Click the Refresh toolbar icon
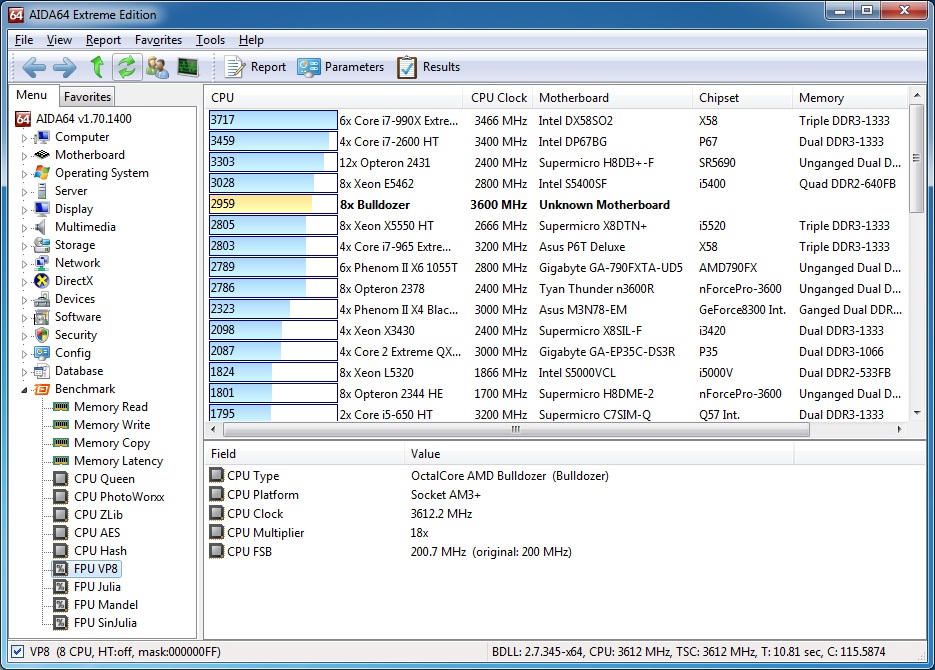 (126, 67)
